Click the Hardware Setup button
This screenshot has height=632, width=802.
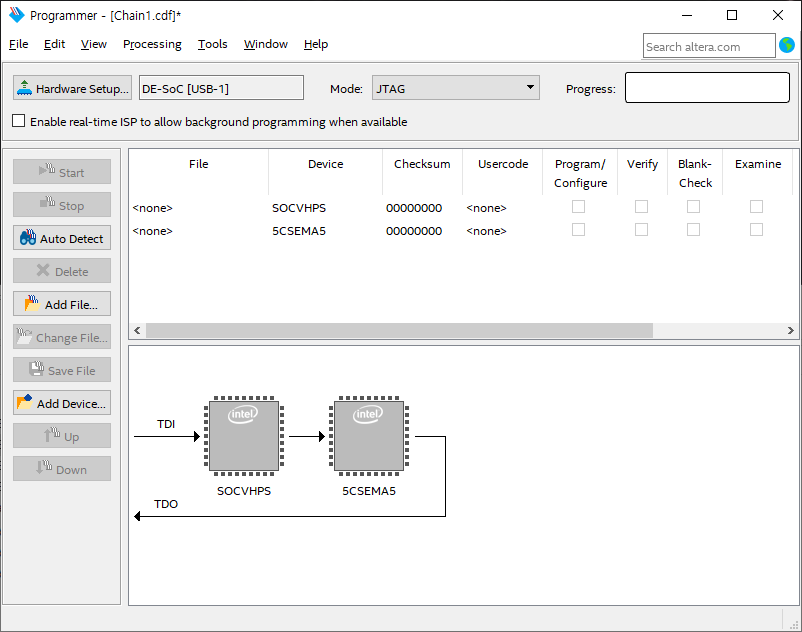[72, 88]
